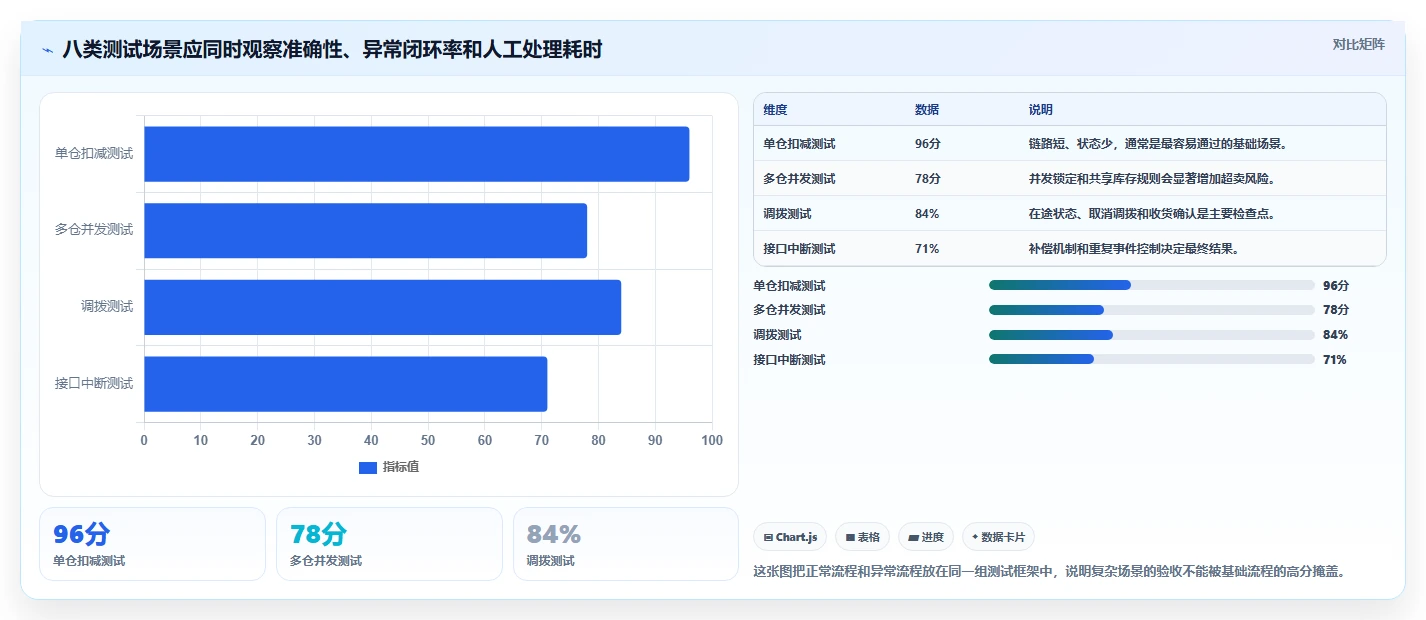Click the description starting 链路短、状态少
The image size is (1426, 620).
pyautogui.click(x=1158, y=144)
